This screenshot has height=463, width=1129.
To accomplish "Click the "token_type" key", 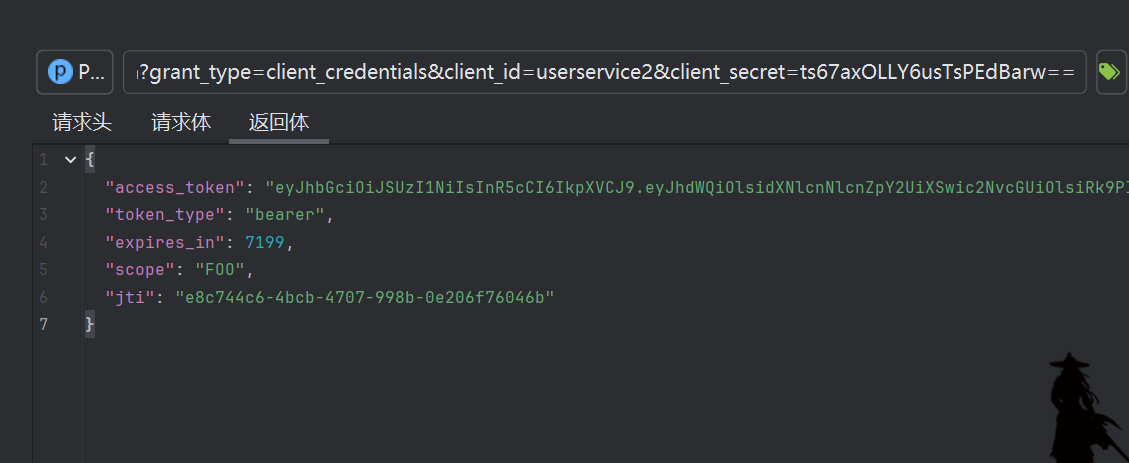I will coord(166,215).
